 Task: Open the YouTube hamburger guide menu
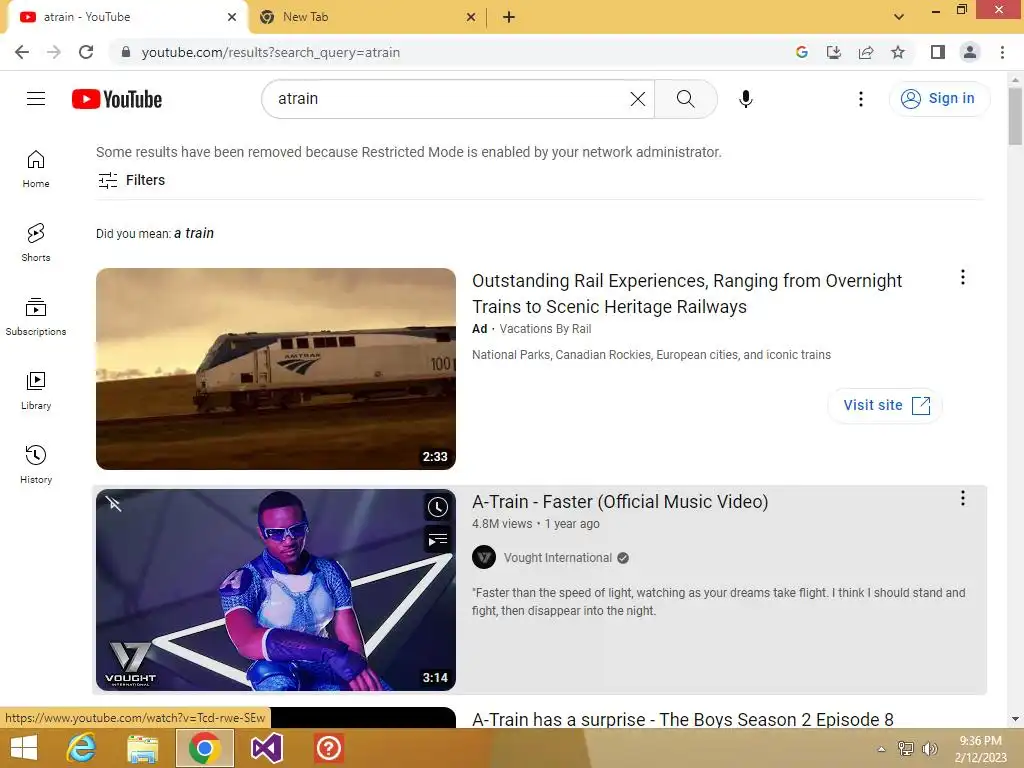pos(36,99)
